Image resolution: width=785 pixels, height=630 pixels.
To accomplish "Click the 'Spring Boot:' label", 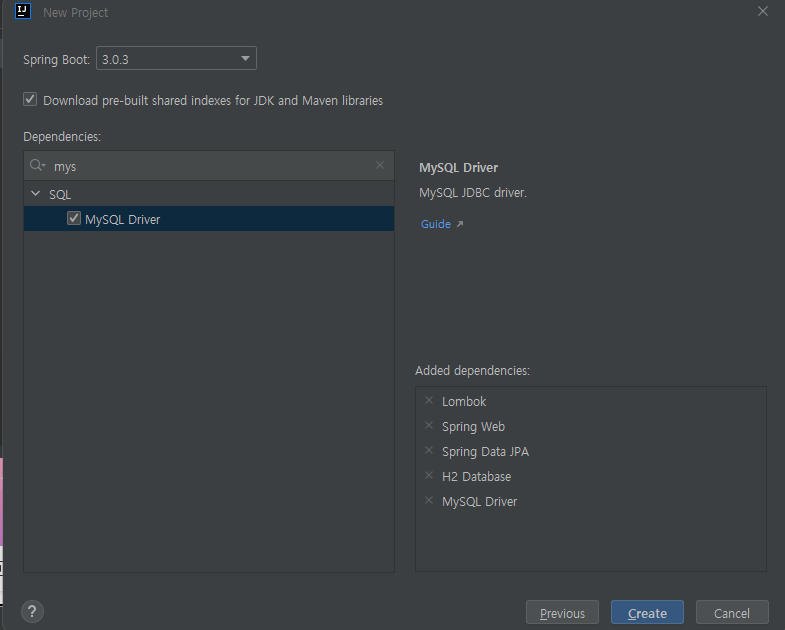I will coord(57,60).
